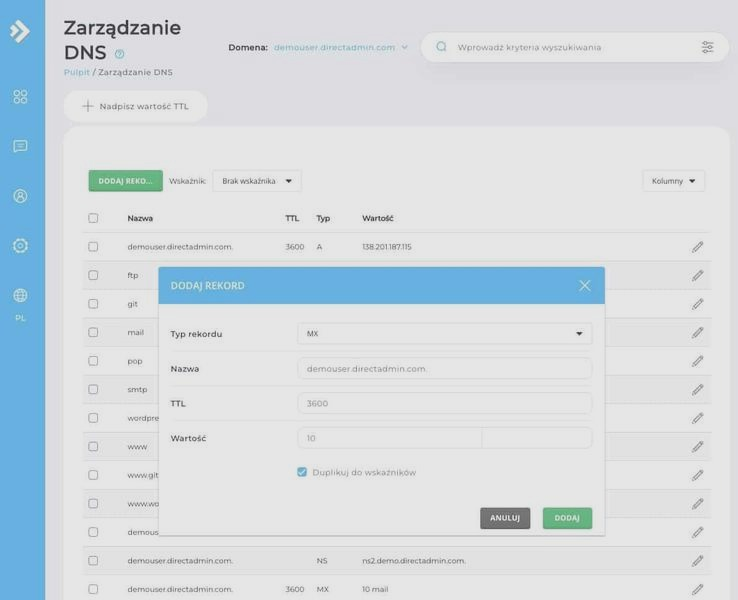Click edit pencil for www.git row
Viewport: 738px width, 600px height.
click(698, 475)
